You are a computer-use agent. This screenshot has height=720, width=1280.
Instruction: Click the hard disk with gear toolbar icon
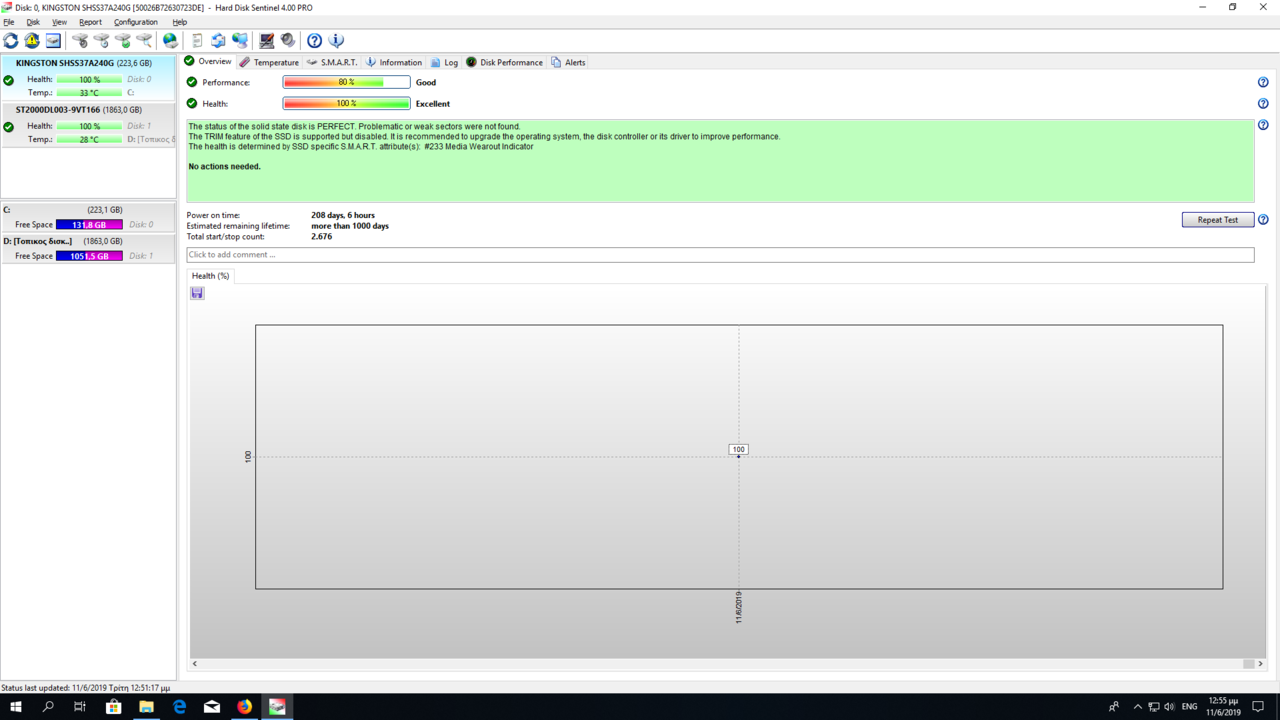(80, 41)
